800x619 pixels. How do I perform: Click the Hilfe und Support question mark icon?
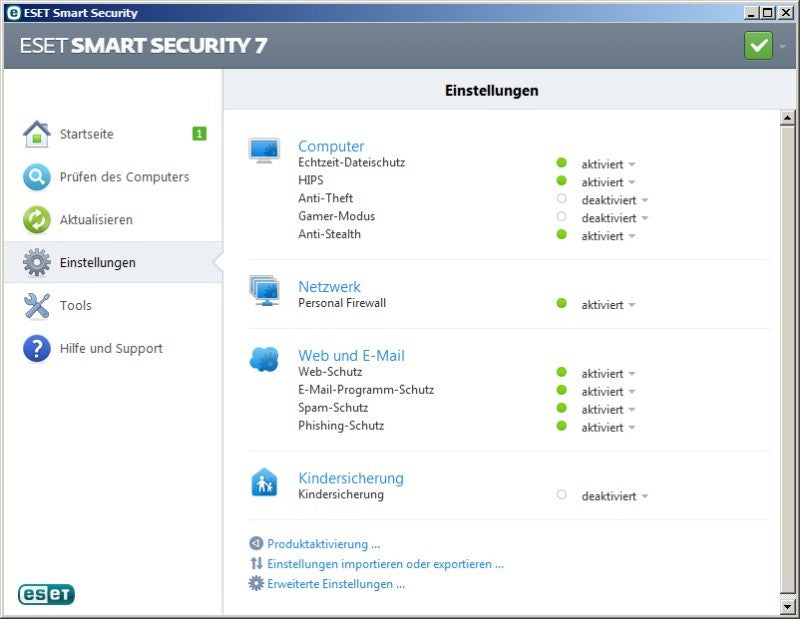[x=37, y=348]
